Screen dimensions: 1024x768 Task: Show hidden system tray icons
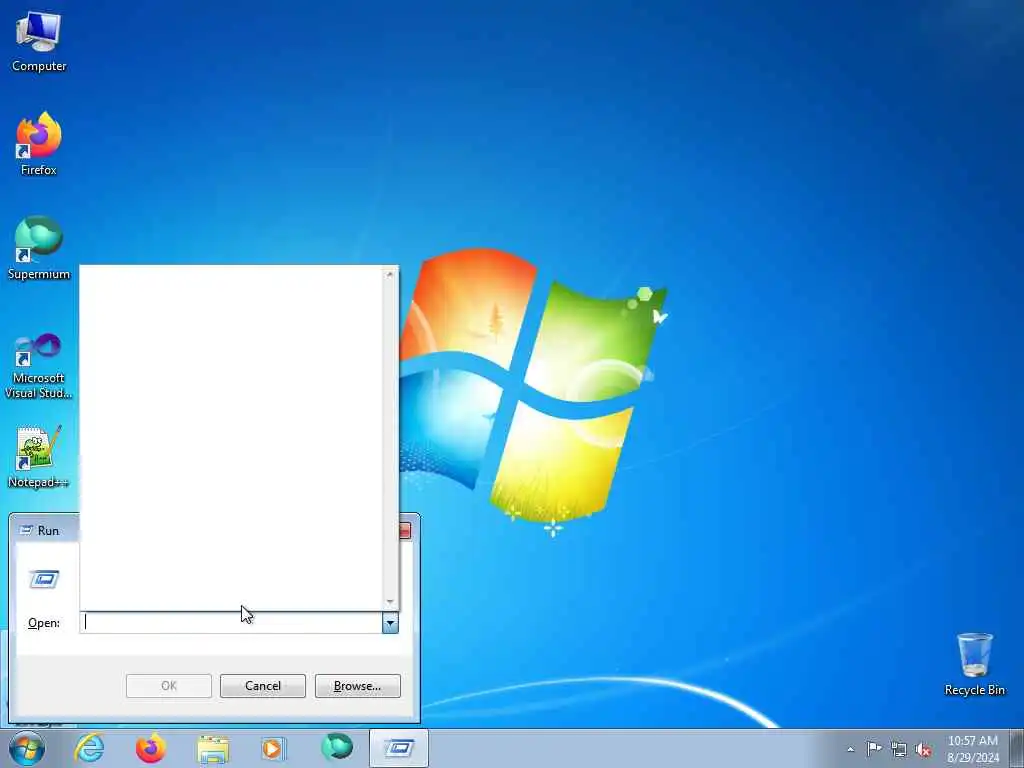850,749
